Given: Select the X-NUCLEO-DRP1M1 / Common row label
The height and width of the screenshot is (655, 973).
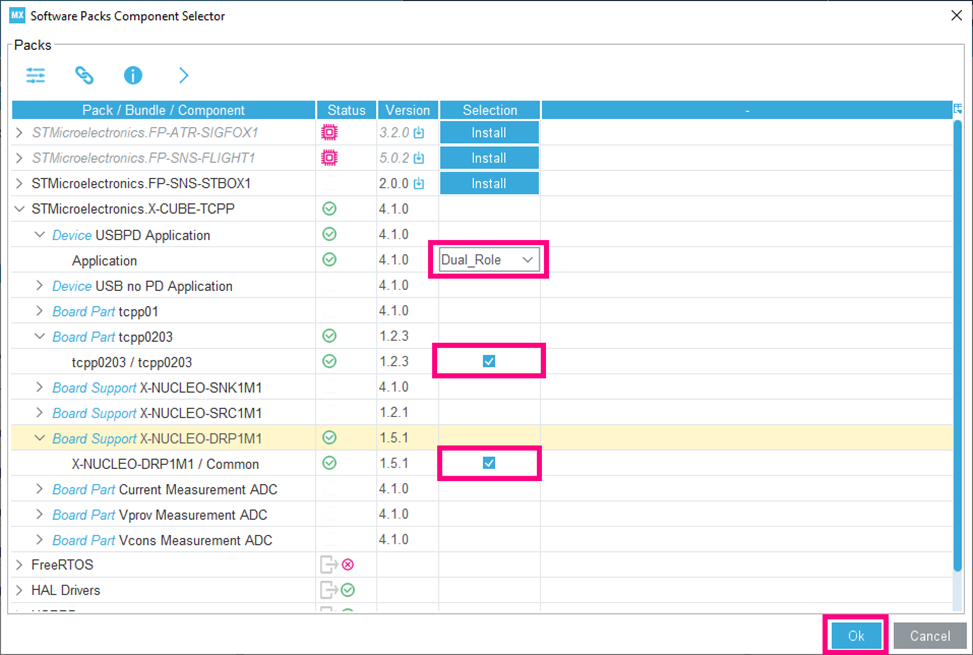Looking at the screenshot, I should pyautogui.click(x=166, y=464).
